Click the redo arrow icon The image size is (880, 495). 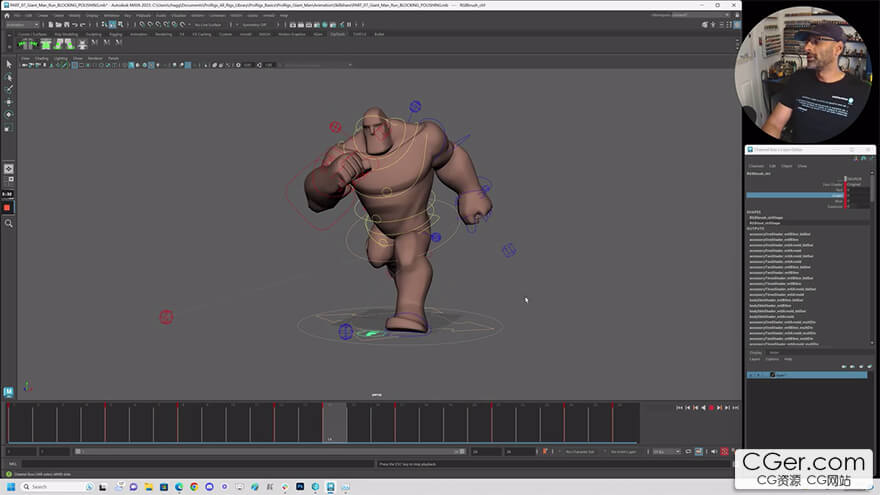point(83,25)
